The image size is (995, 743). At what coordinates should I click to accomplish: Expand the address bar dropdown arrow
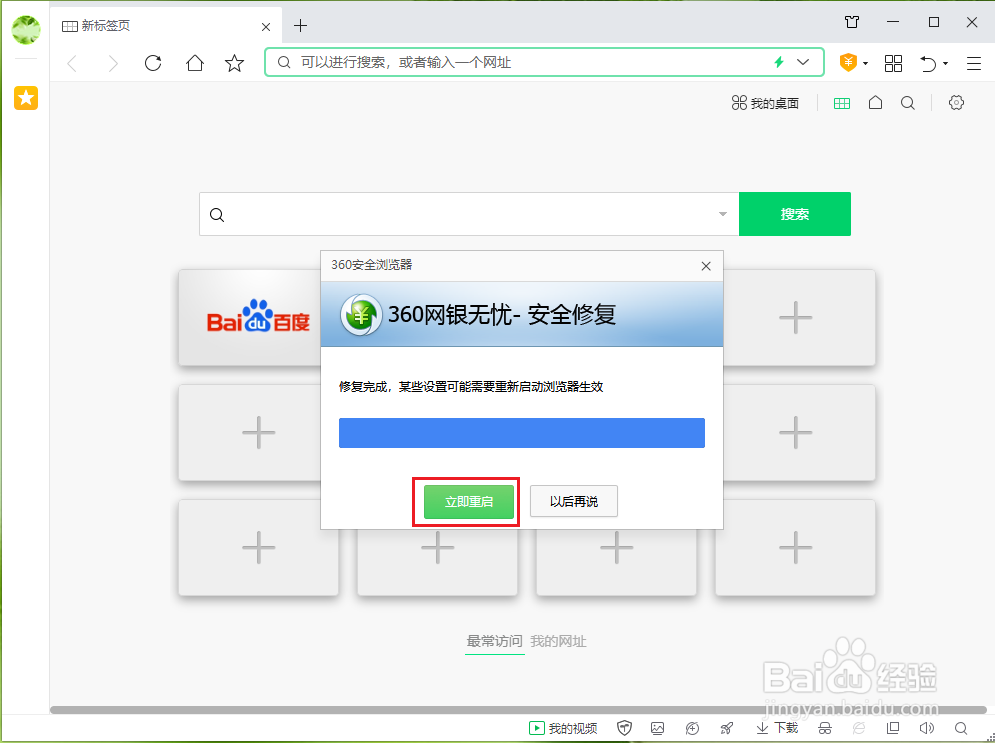tap(803, 62)
